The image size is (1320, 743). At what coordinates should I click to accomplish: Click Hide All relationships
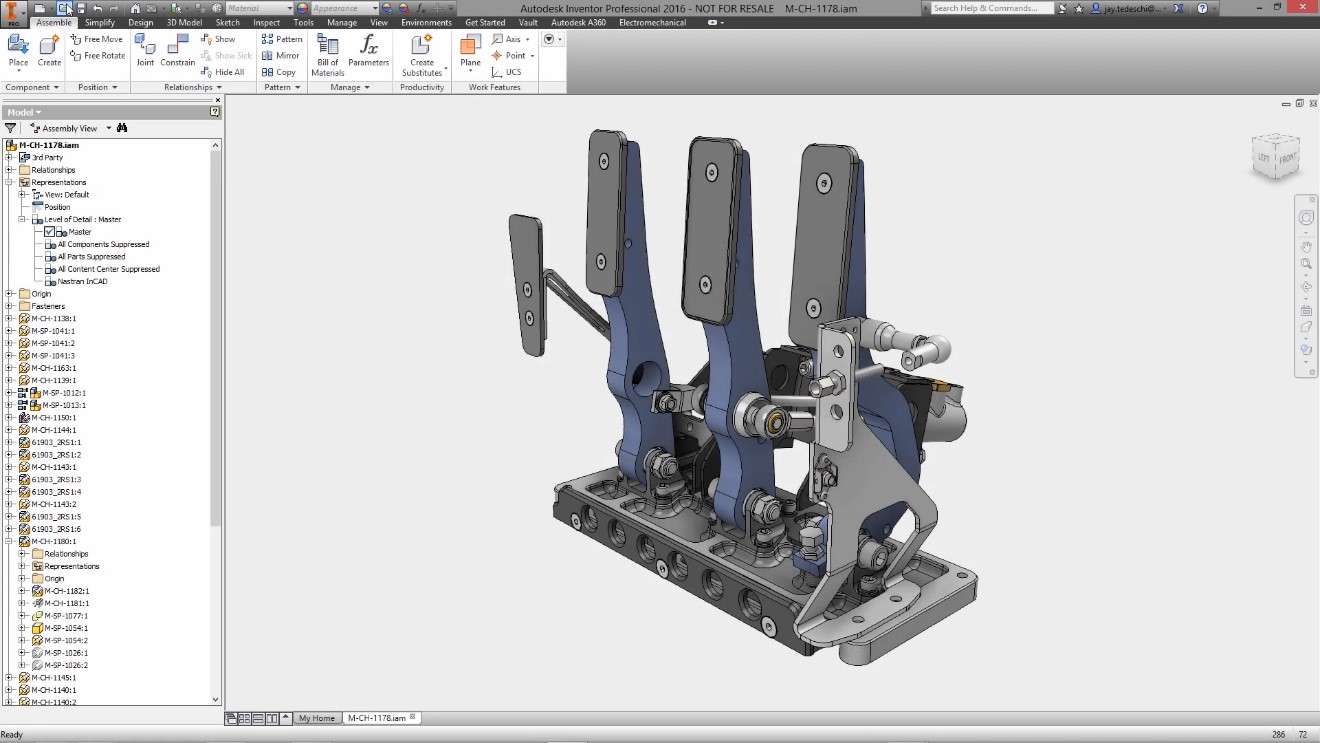coord(223,72)
